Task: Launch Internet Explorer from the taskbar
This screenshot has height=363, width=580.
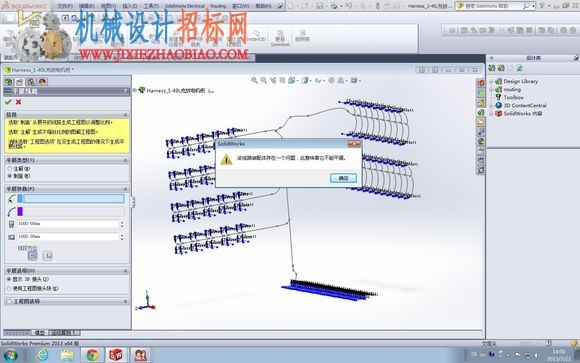Action: 43,355
